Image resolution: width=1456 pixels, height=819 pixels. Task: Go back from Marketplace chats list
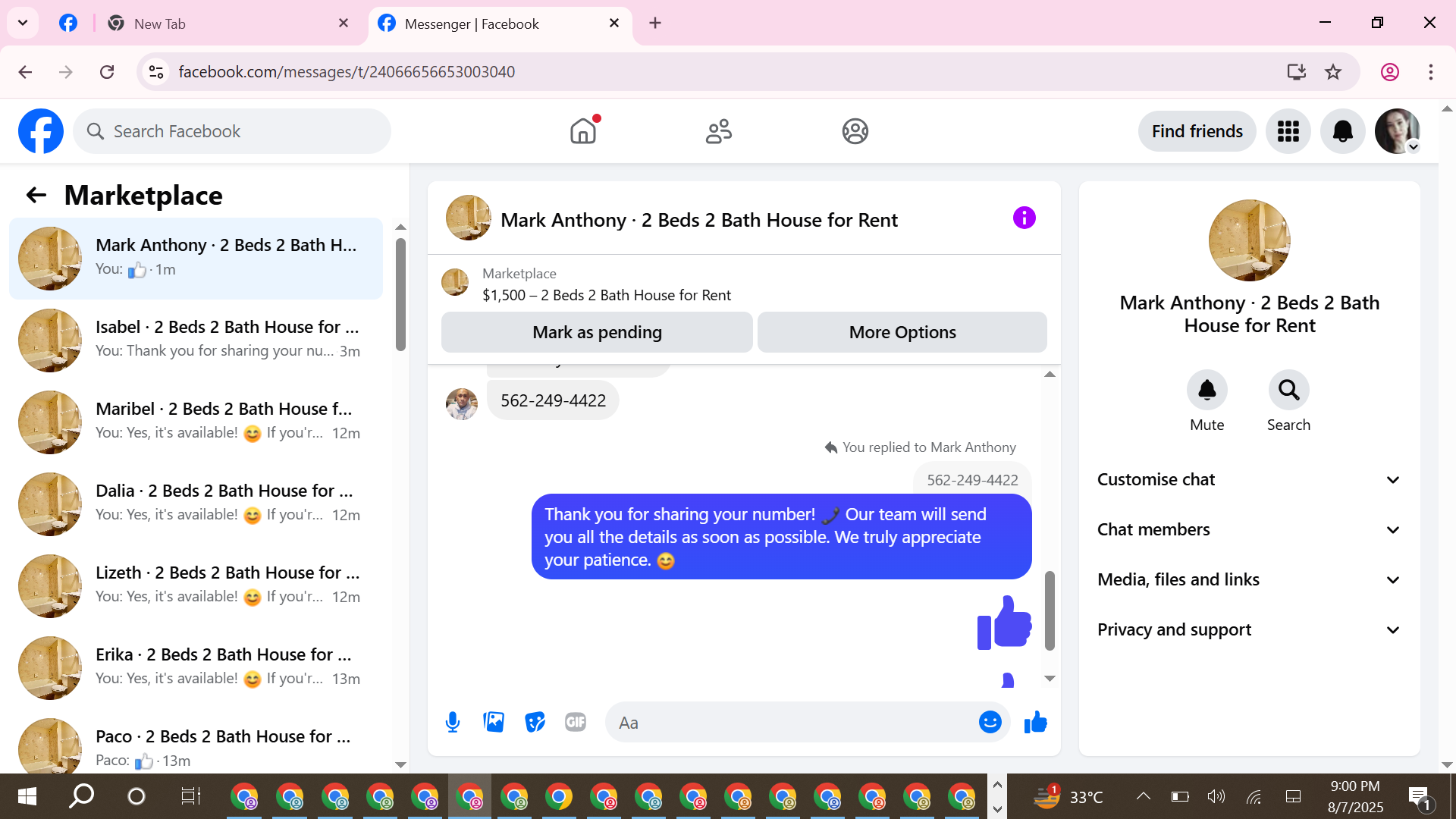36,196
